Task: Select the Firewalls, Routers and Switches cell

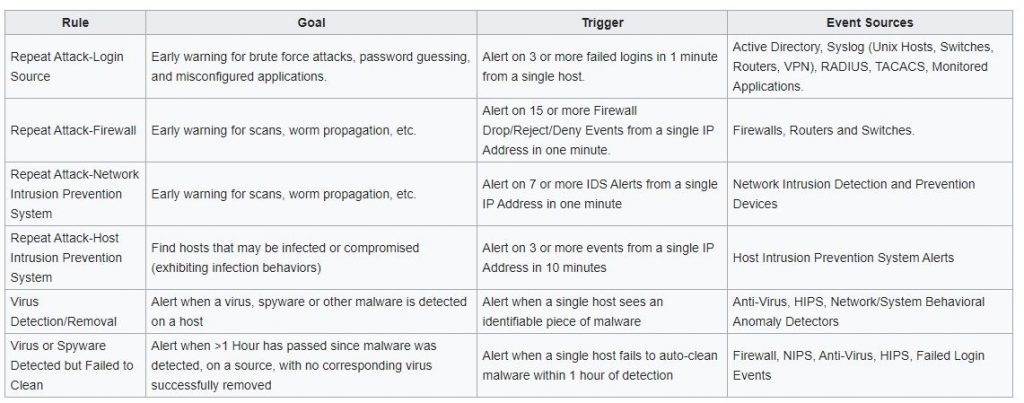Action: click(x=870, y=131)
